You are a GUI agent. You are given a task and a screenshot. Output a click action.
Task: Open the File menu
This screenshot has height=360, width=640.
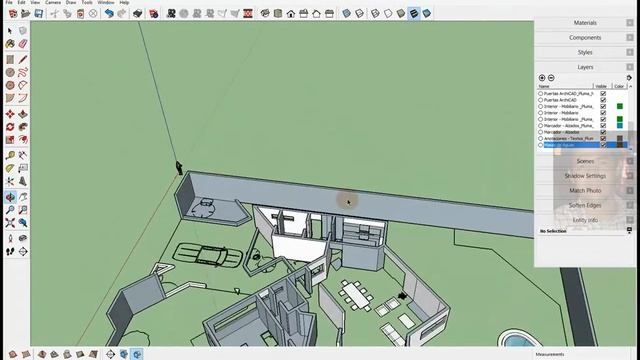coord(9,2)
